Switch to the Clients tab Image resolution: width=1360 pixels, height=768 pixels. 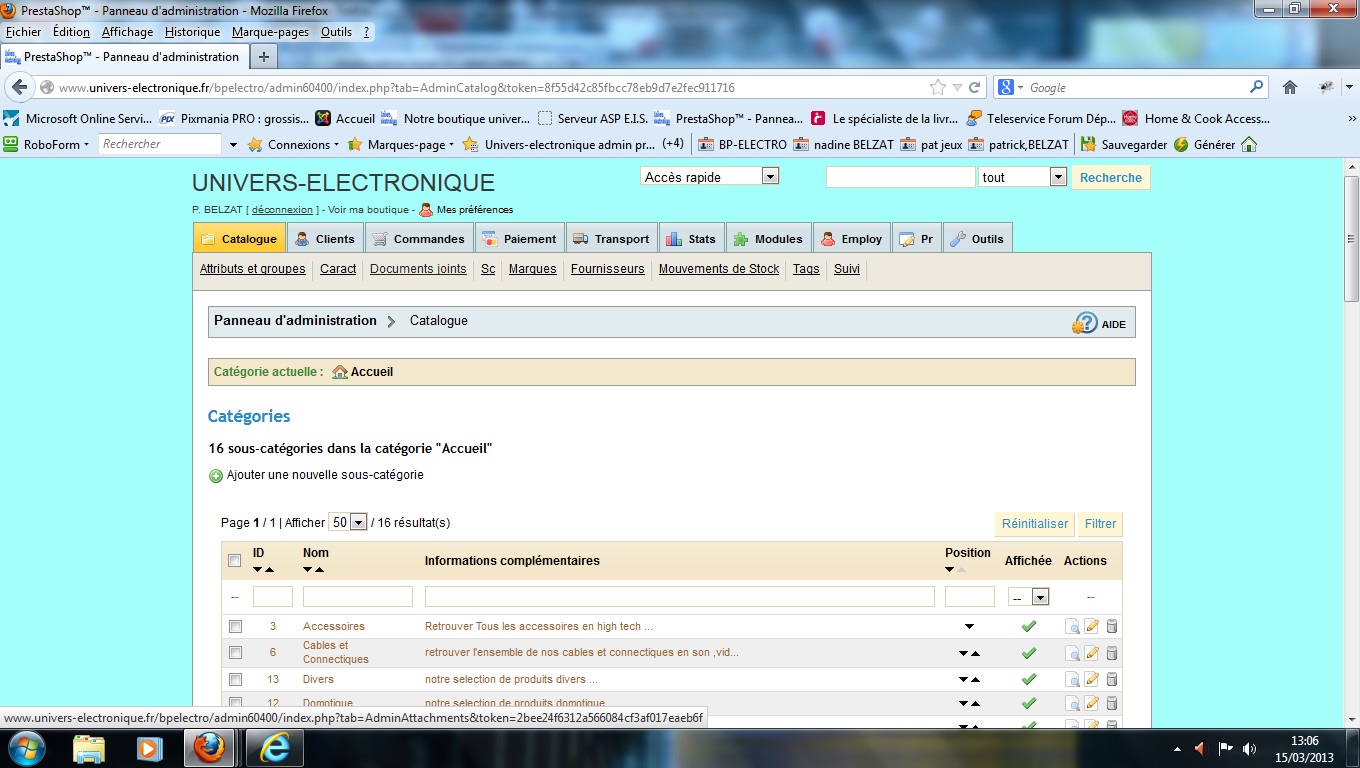pyautogui.click(x=326, y=239)
